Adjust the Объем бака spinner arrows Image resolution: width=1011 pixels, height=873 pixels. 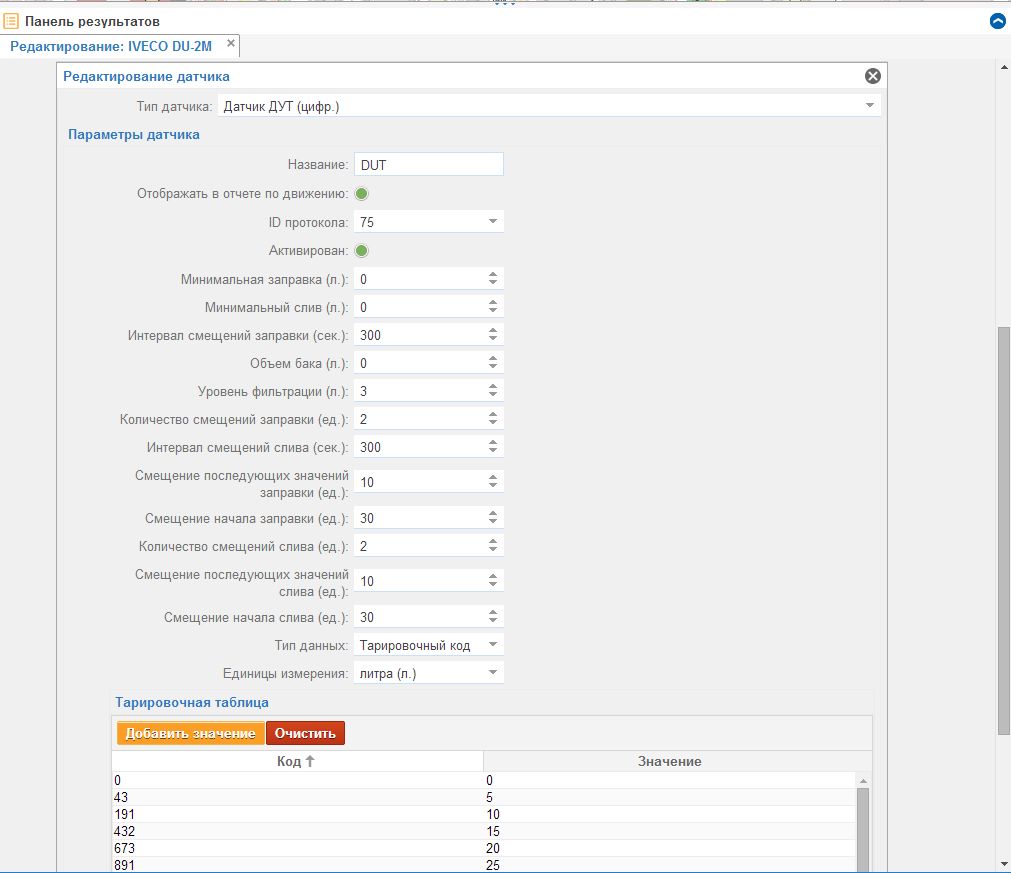coord(492,363)
